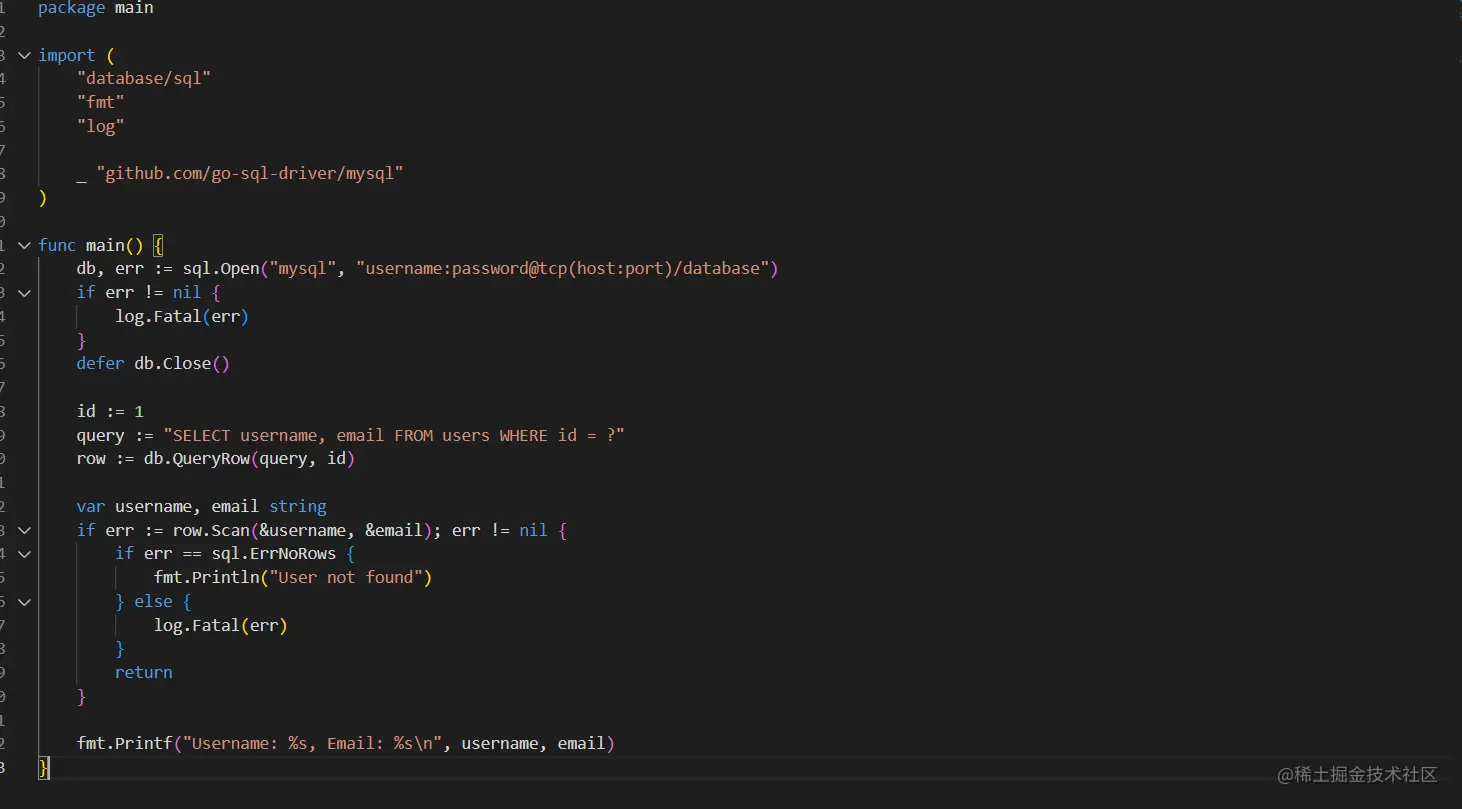Screen dimensions: 1462x809
Task: Click the "log" import string
Action: click(101, 126)
